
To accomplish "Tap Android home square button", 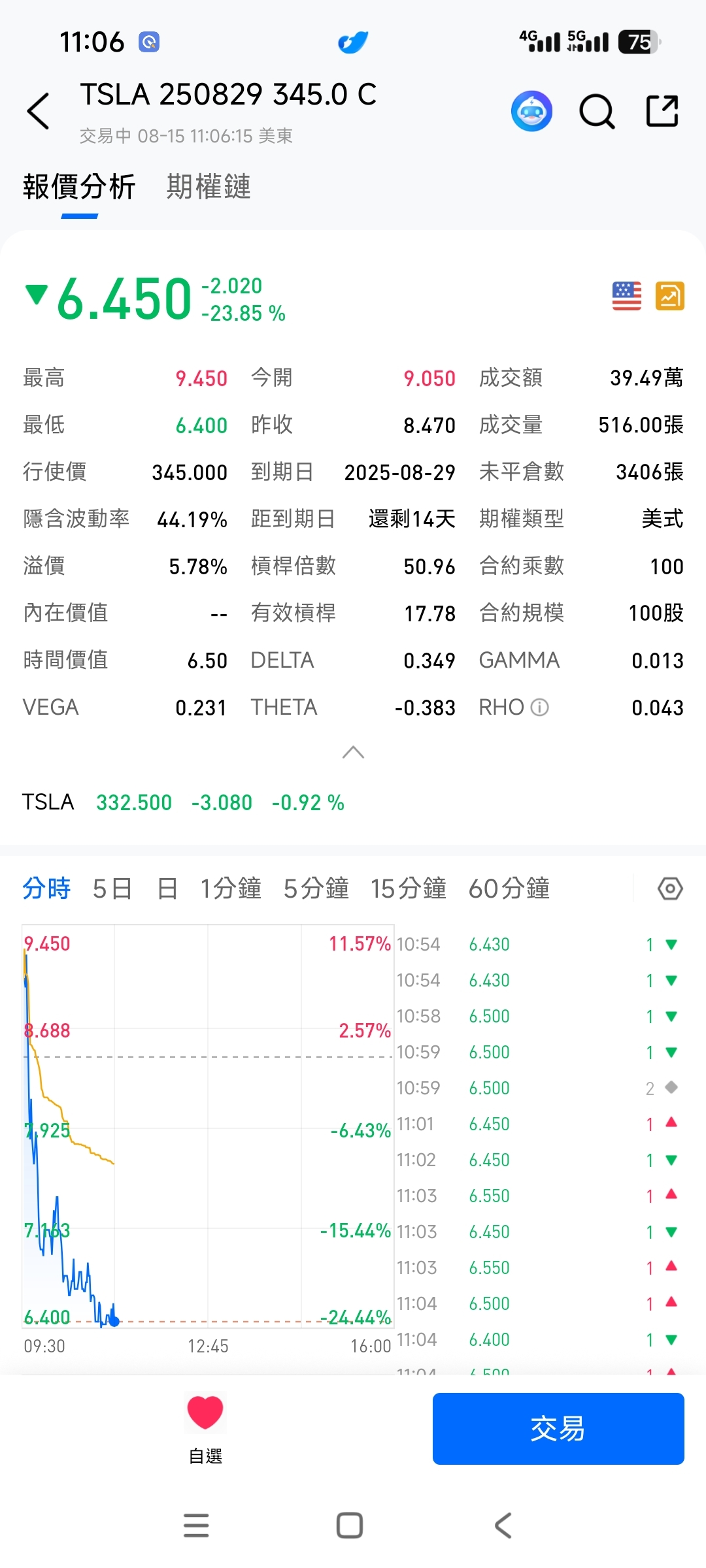I will (x=350, y=1526).
